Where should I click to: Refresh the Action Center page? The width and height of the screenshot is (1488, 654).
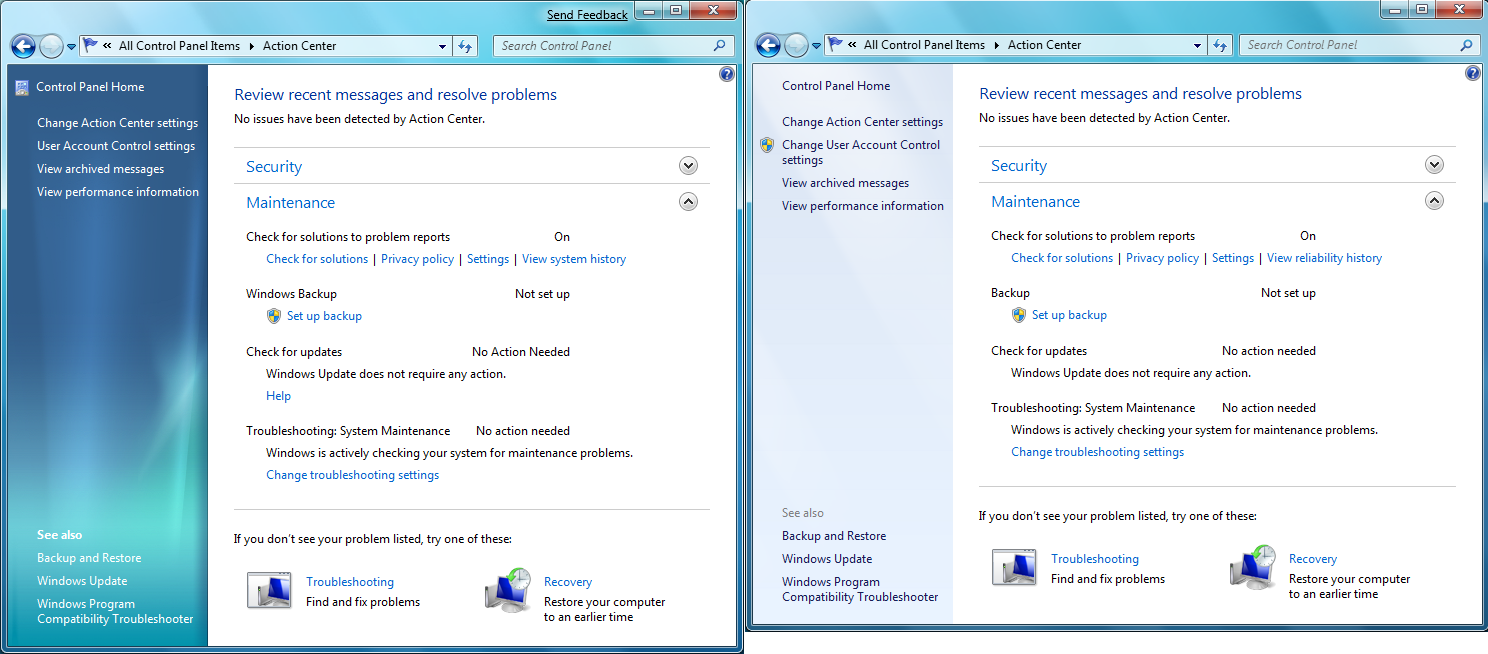tap(464, 46)
